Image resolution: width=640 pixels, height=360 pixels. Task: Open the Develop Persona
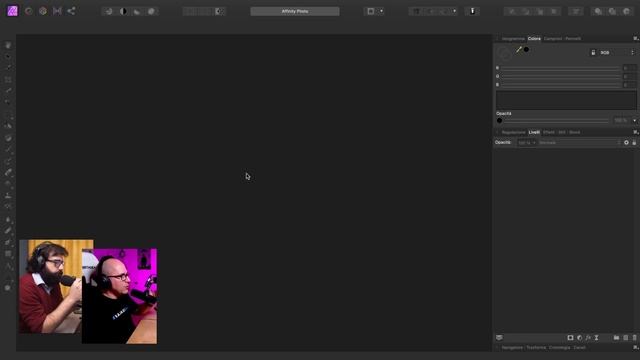[43, 11]
